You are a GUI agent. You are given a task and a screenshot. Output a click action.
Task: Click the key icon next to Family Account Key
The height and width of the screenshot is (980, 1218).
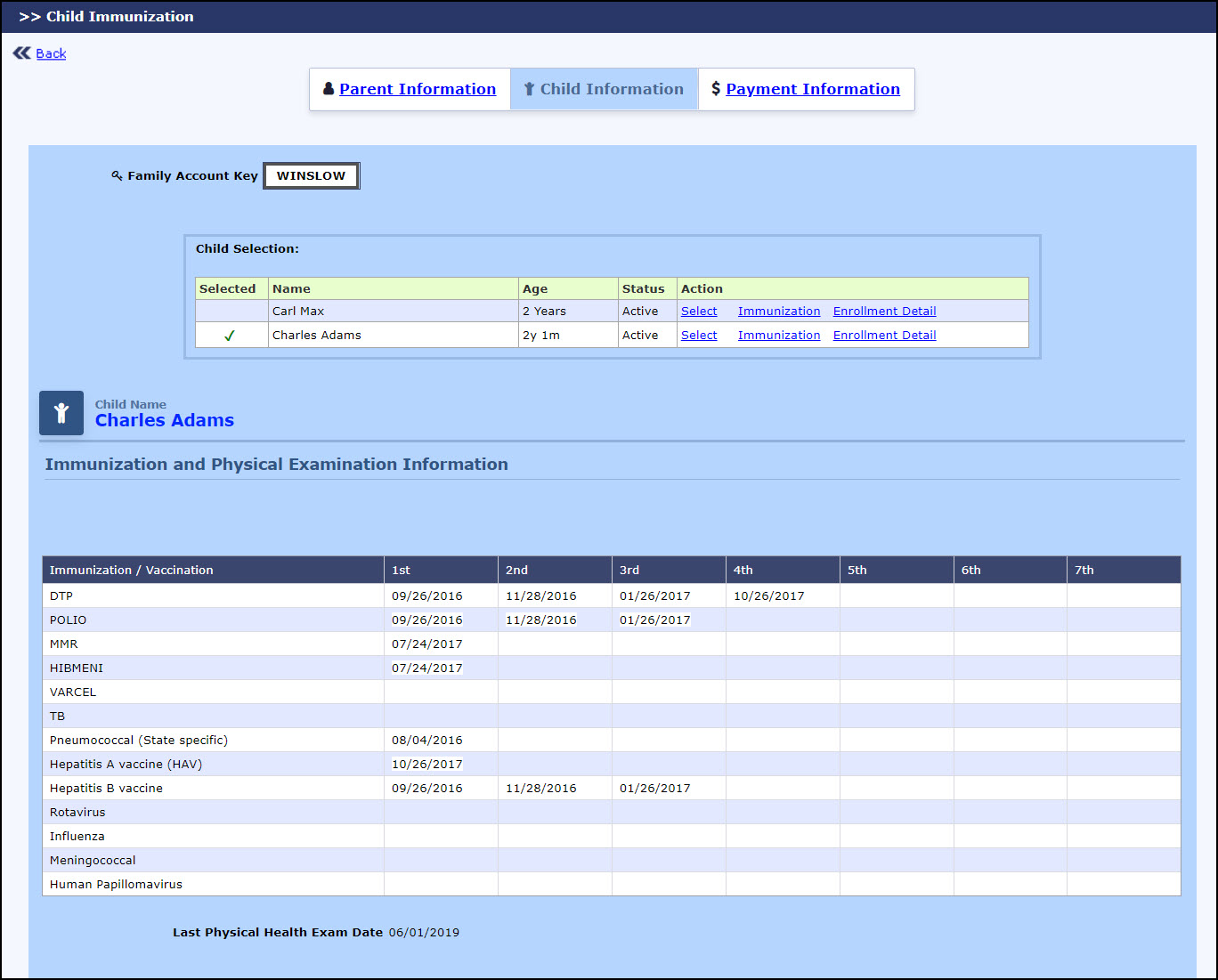[117, 175]
